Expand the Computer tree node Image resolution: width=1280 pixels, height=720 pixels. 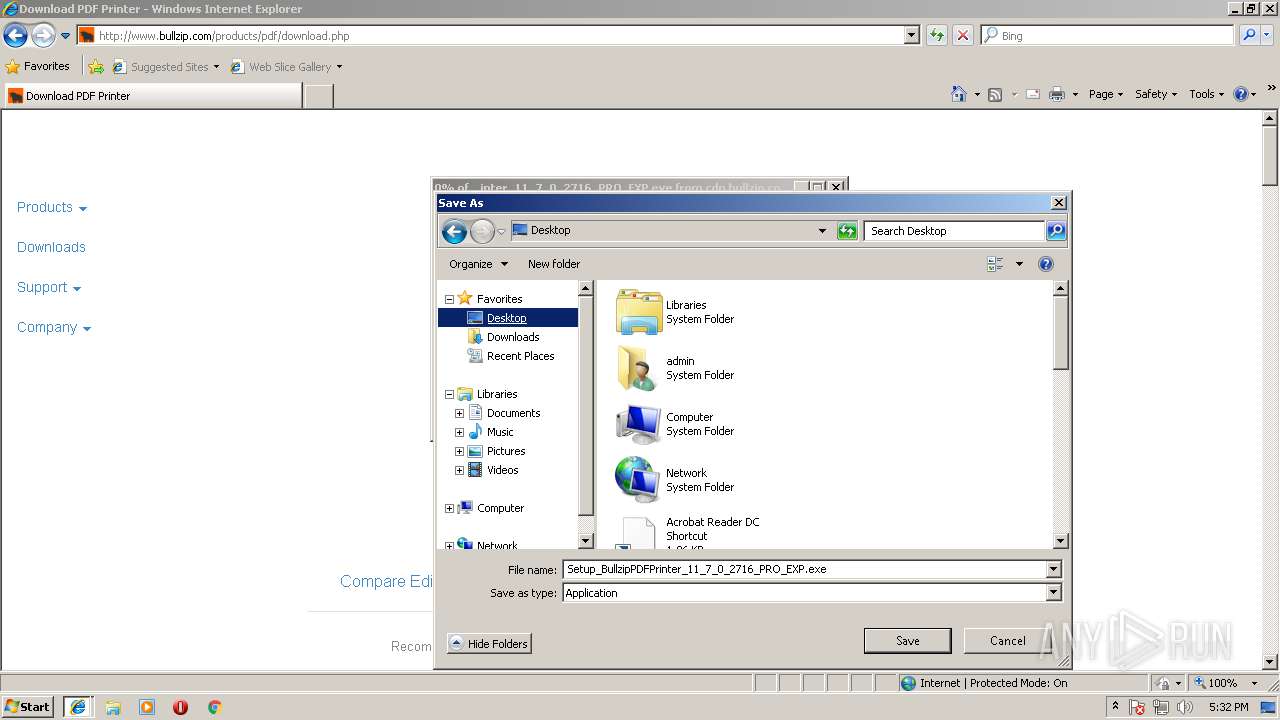(x=449, y=508)
